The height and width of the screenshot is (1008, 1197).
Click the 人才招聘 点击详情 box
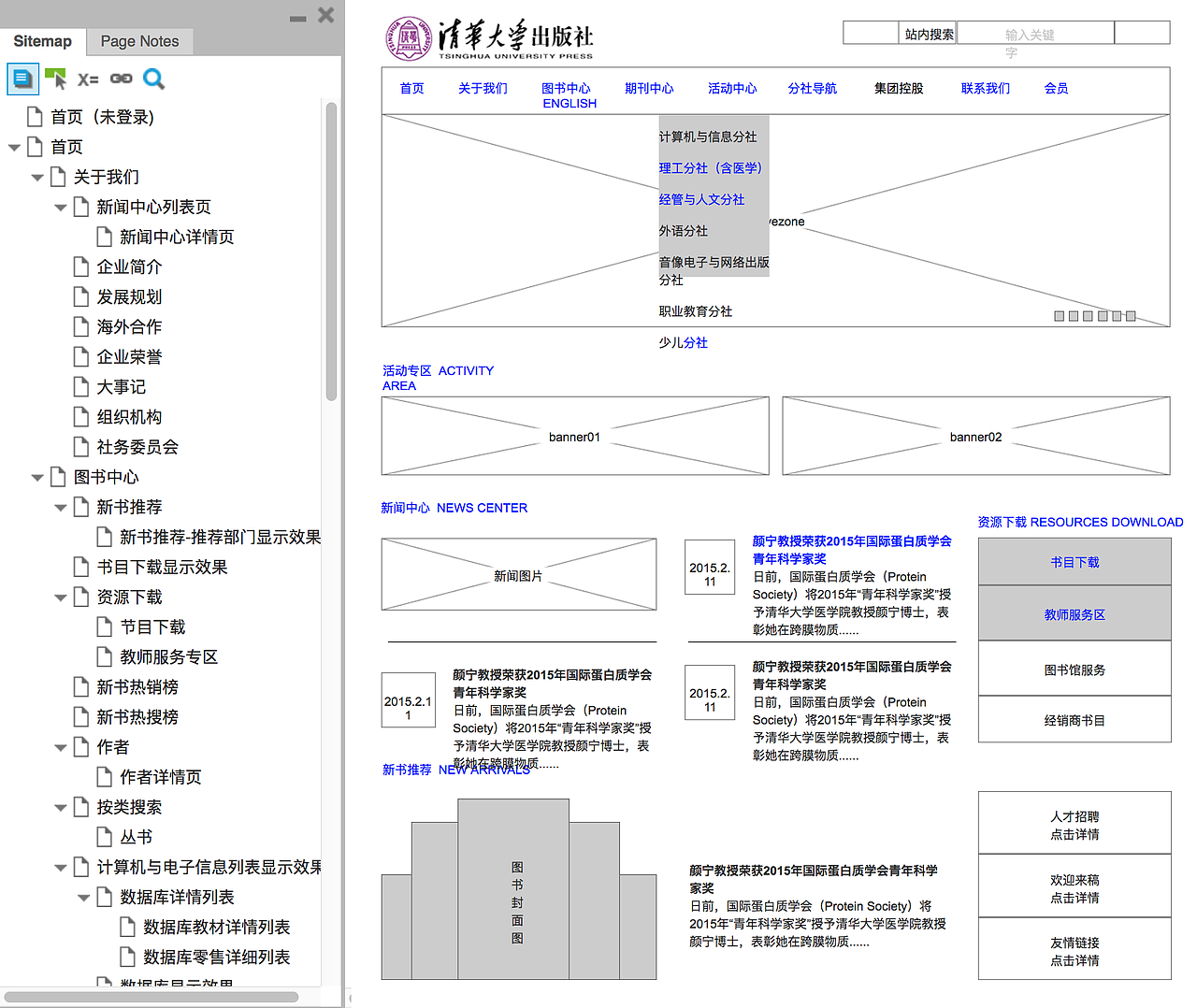tap(1074, 825)
